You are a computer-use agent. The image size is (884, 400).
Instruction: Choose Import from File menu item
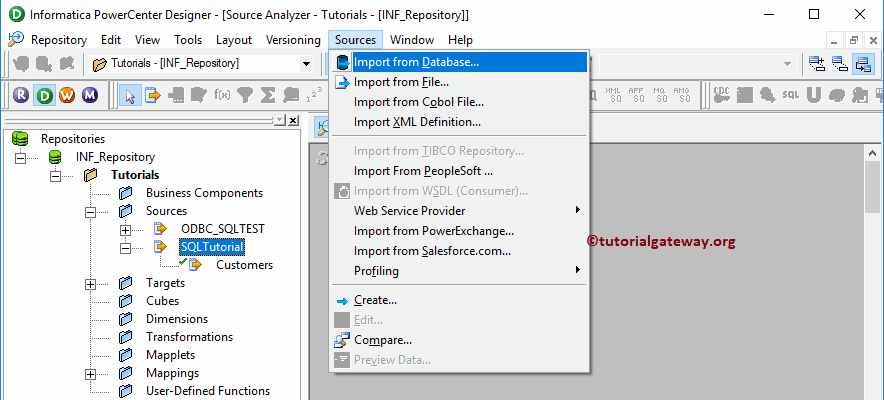click(x=459, y=82)
